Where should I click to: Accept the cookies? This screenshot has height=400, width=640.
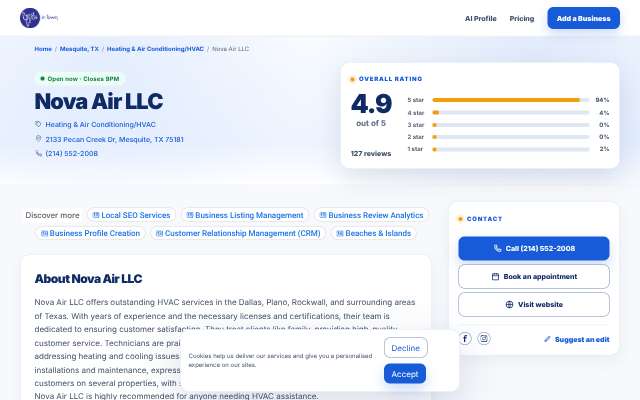coord(404,374)
